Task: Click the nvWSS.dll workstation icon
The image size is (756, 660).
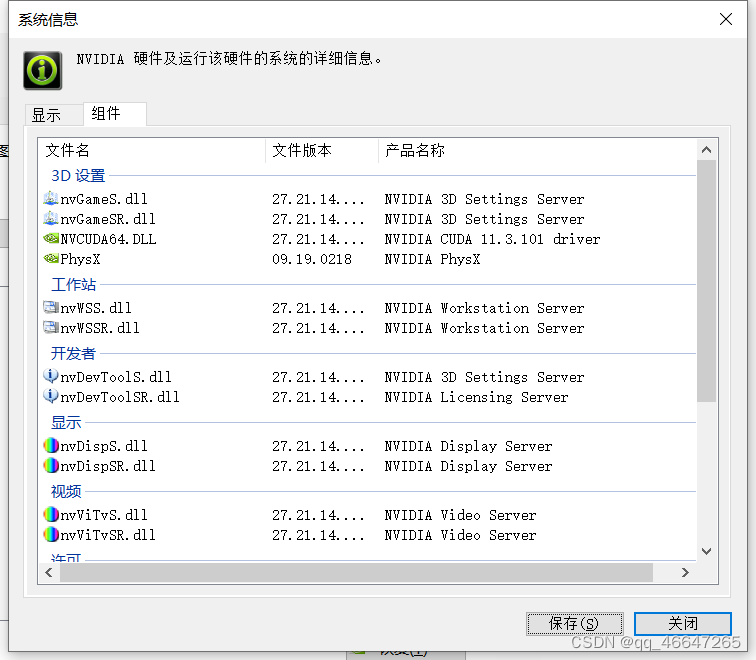Action: (x=51, y=307)
